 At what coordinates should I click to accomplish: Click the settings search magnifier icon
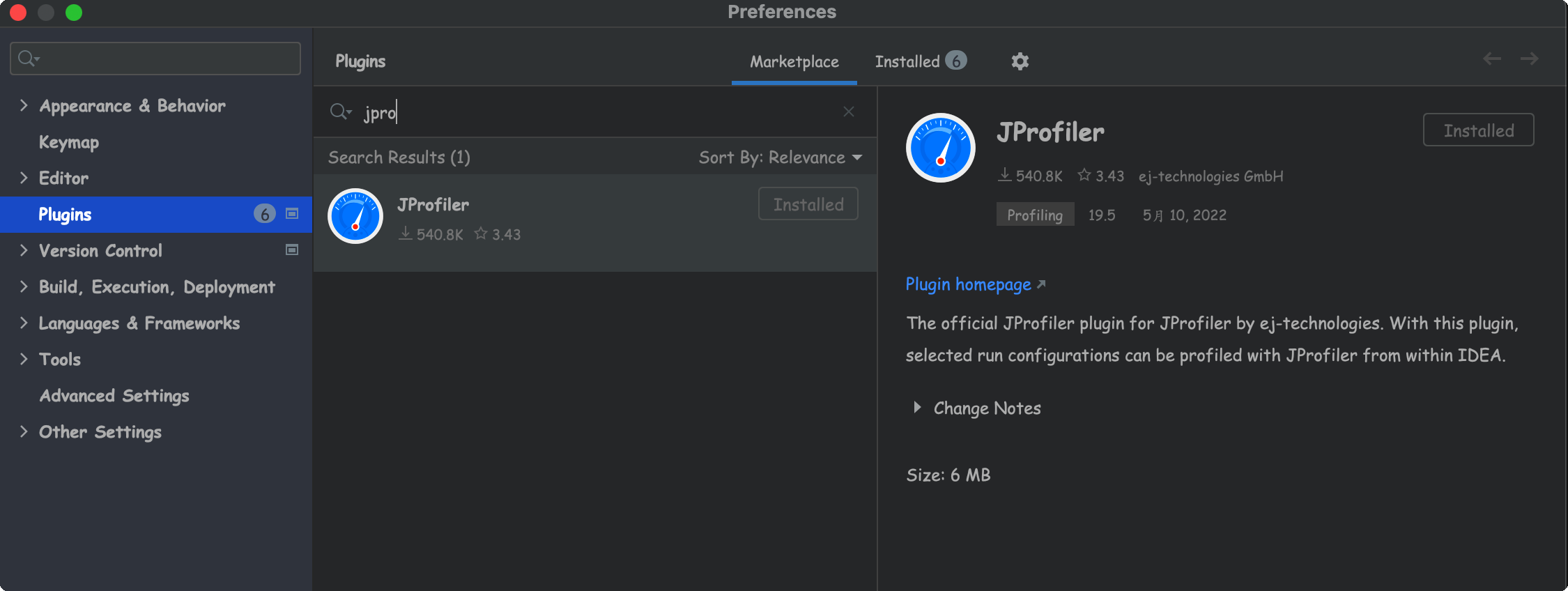coord(29,59)
